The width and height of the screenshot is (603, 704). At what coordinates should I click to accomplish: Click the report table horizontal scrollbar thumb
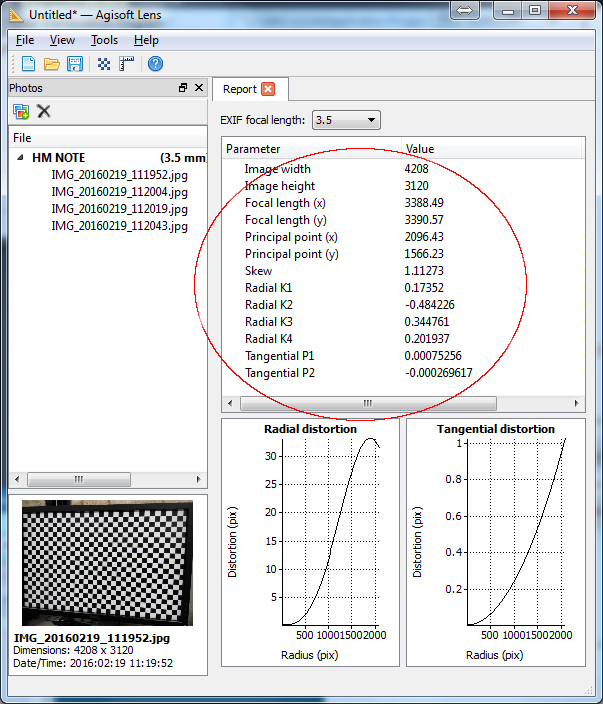368,403
